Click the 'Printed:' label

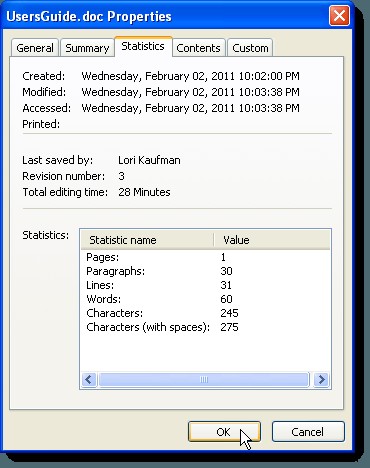[41, 124]
